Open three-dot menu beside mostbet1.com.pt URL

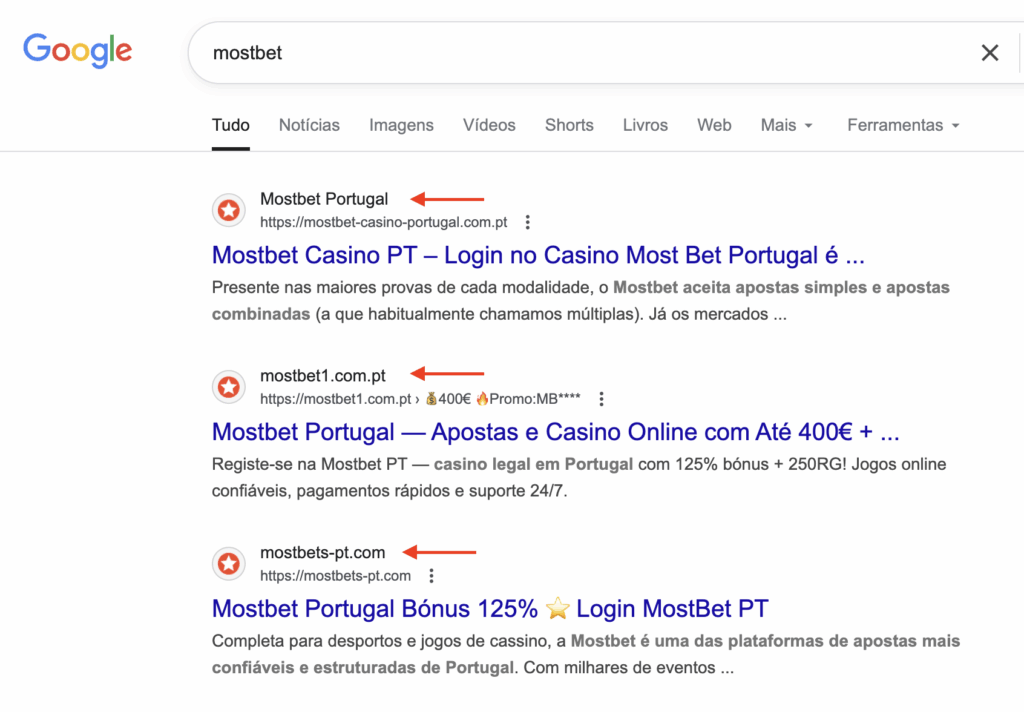point(601,399)
